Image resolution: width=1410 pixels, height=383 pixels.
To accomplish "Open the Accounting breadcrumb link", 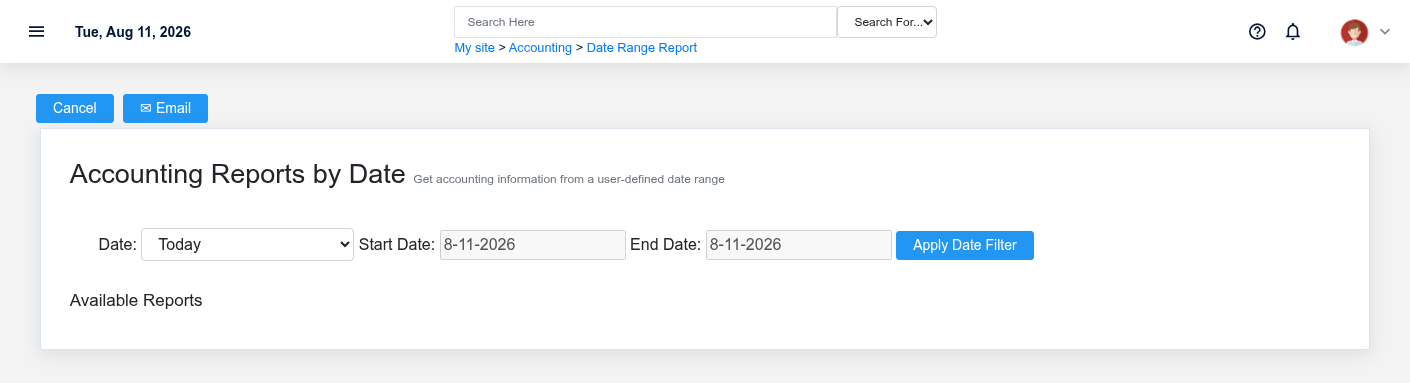I will [x=540, y=48].
